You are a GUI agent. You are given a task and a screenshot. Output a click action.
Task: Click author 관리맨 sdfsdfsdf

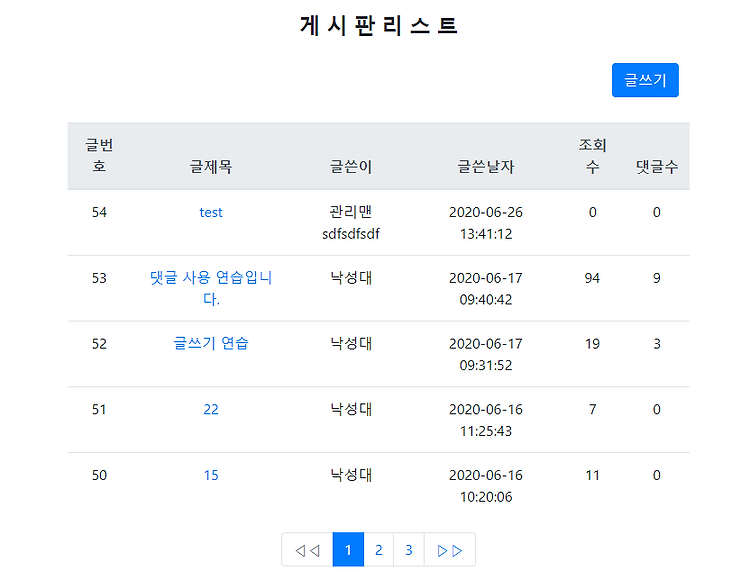(x=351, y=222)
